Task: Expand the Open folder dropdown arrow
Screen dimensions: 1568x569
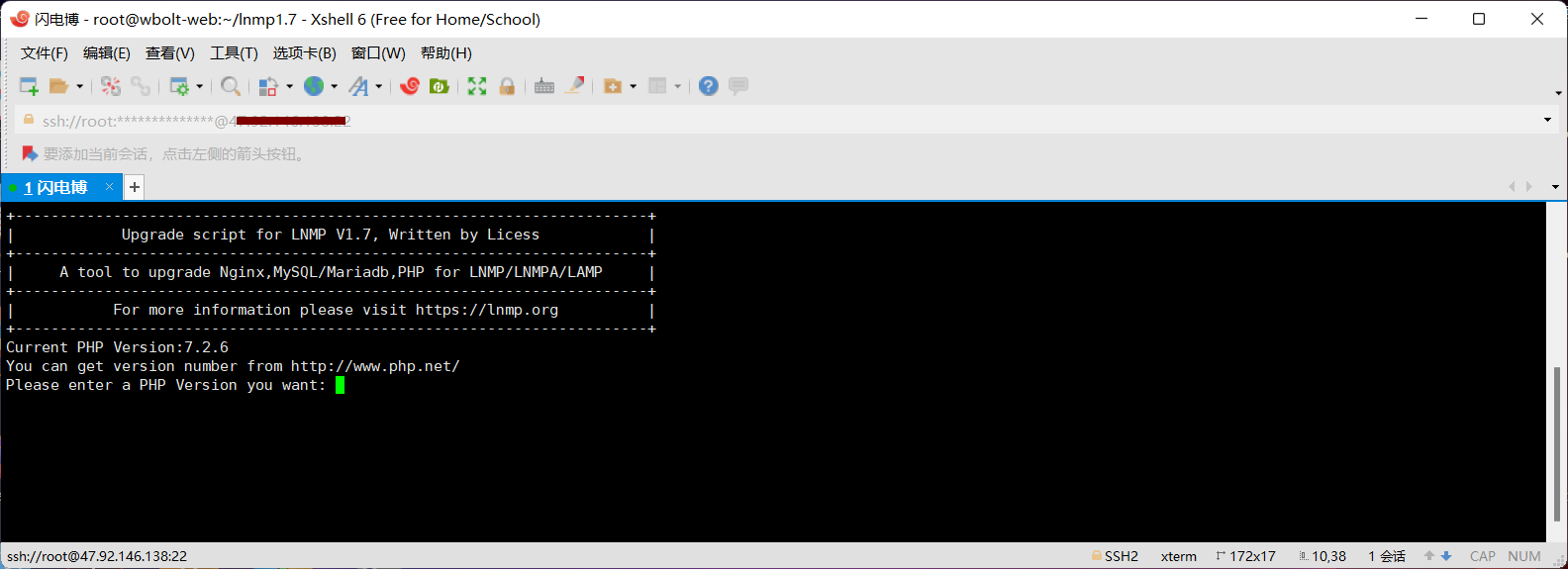Action: [x=80, y=87]
